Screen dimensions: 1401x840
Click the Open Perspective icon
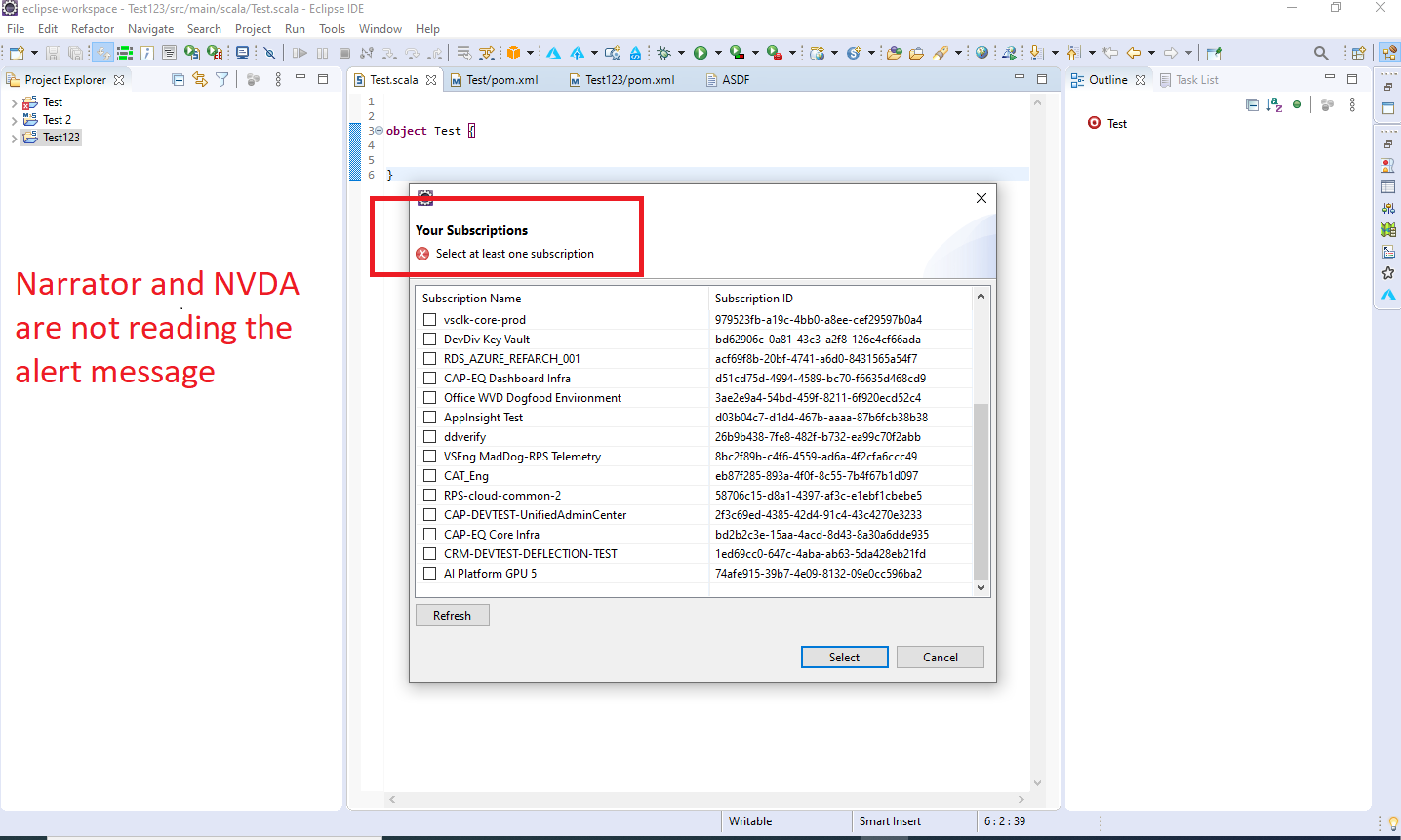pyautogui.click(x=1360, y=53)
